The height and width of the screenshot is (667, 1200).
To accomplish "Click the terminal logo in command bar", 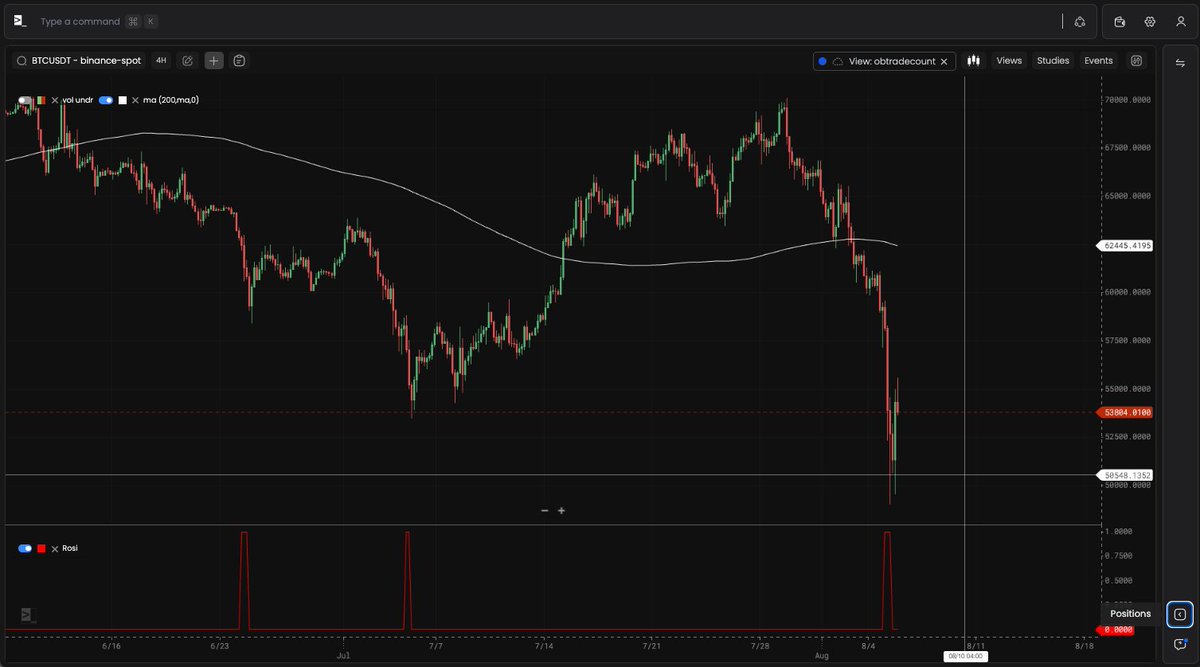I will click(19, 21).
